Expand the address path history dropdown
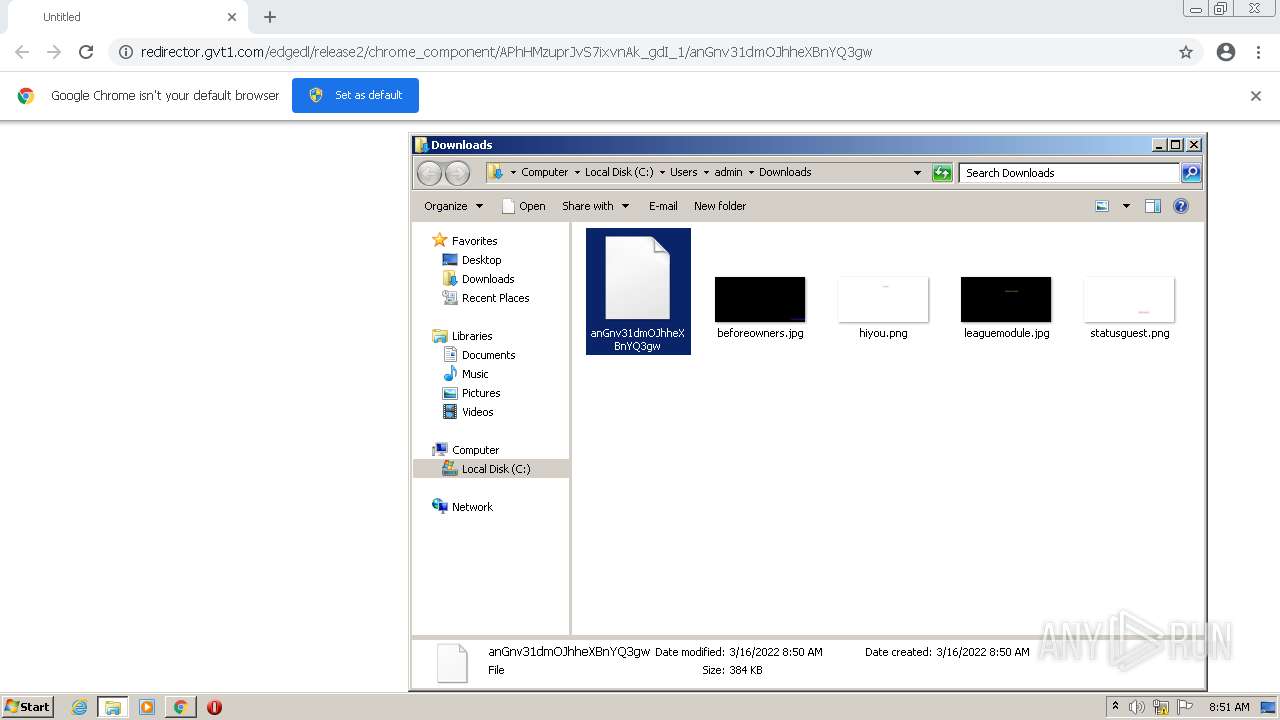The width and height of the screenshot is (1280, 720). [917, 173]
